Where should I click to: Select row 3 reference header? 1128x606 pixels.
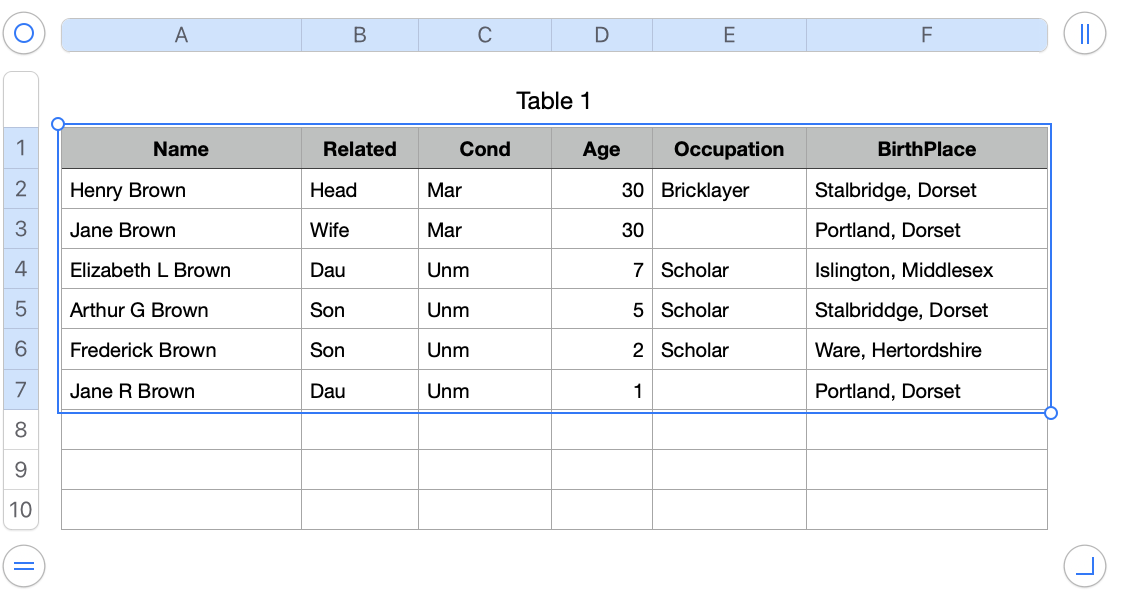pos(21,228)
